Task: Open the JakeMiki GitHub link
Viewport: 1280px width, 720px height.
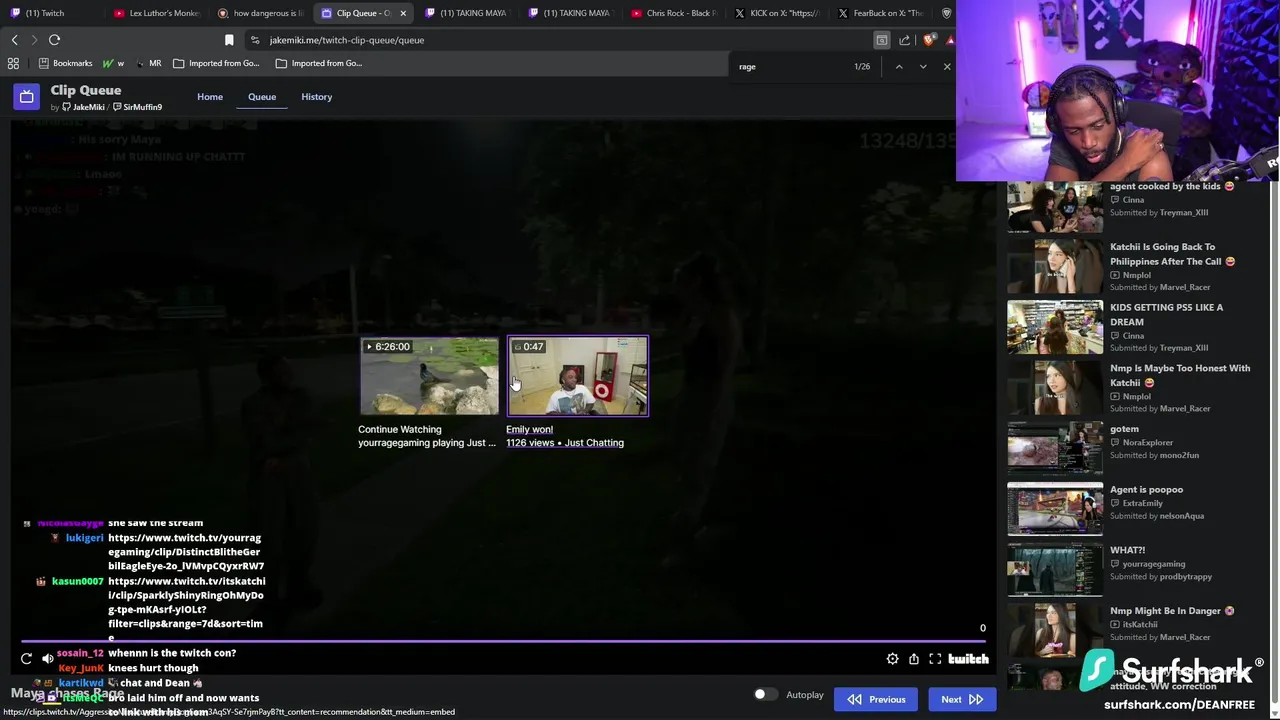Action: click(83, 107)
